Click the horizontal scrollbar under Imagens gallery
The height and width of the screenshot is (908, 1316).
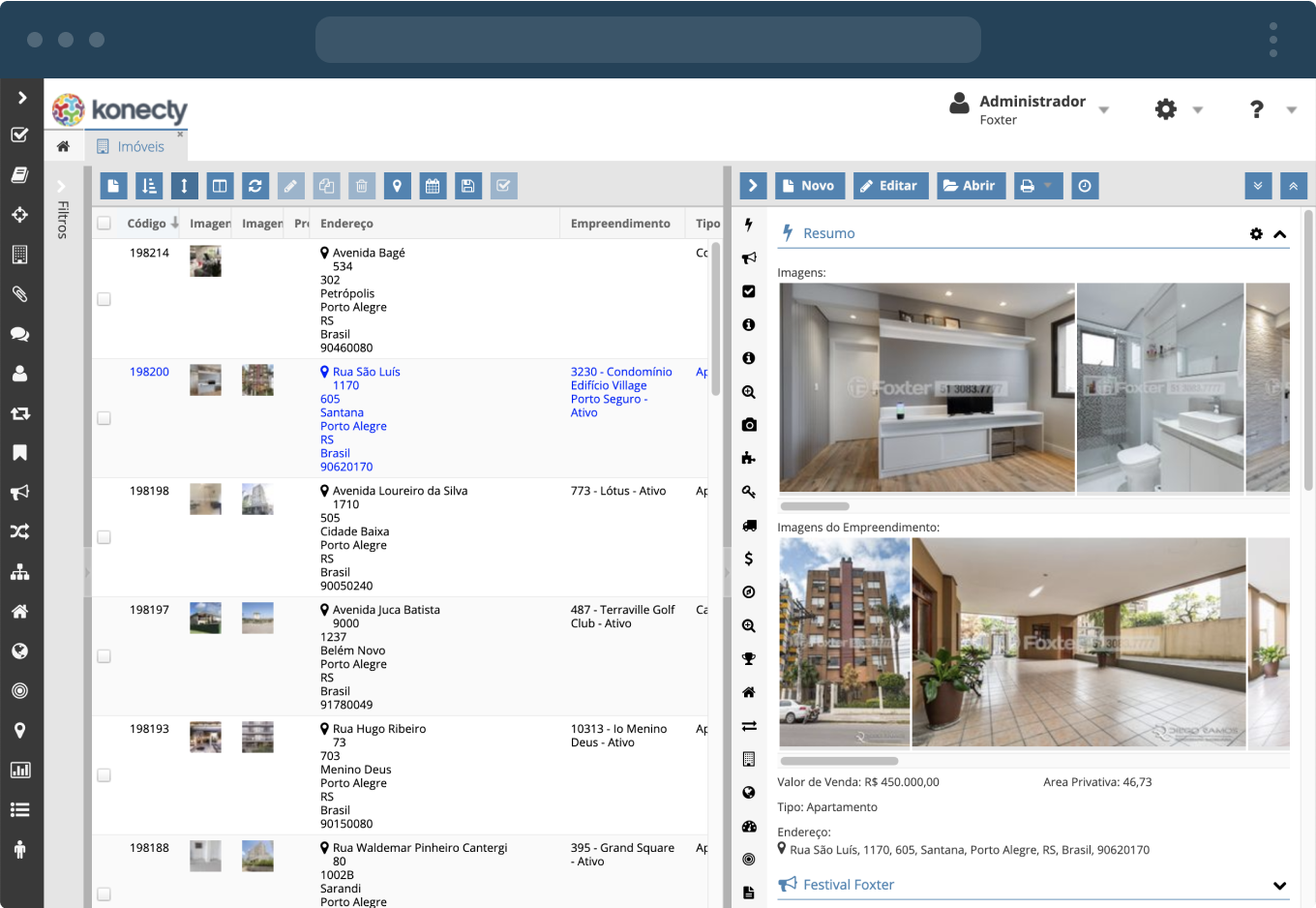pyautogui.click(x=815, y=506)
